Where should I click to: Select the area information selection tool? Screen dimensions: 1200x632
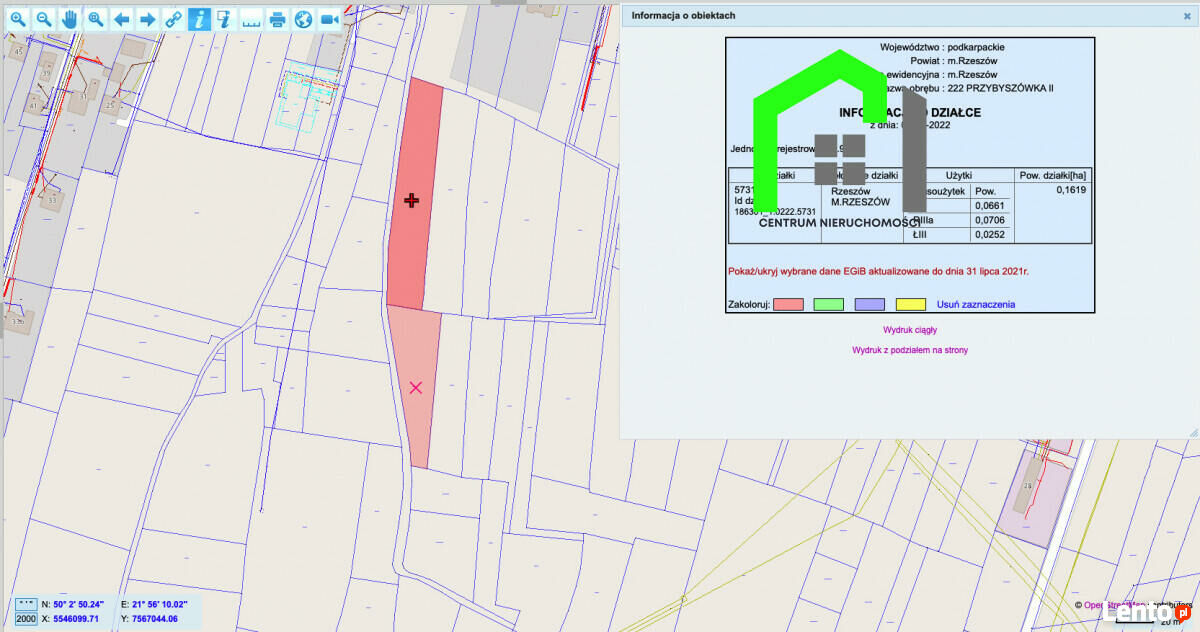[x=226, y=19]
